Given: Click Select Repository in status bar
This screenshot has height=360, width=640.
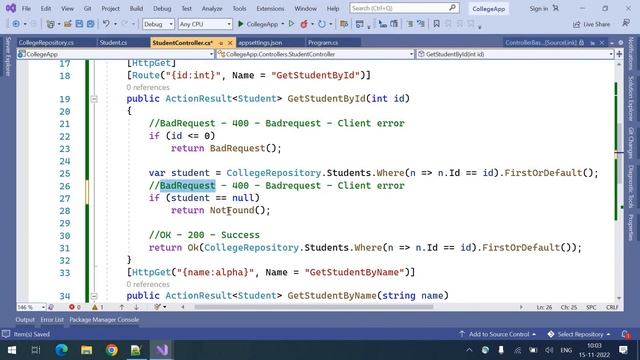Looking at the screenshot, I should [x=579, y=334].
